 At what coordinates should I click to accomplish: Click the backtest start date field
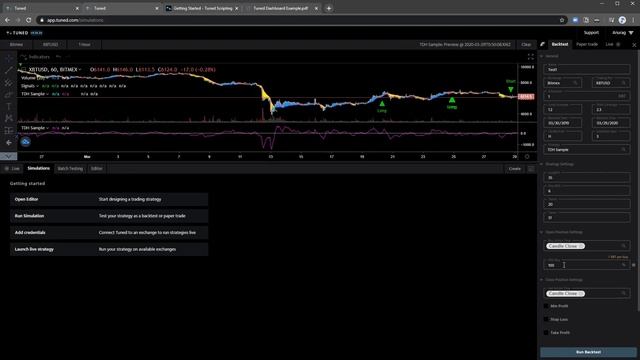pos(562,122)
